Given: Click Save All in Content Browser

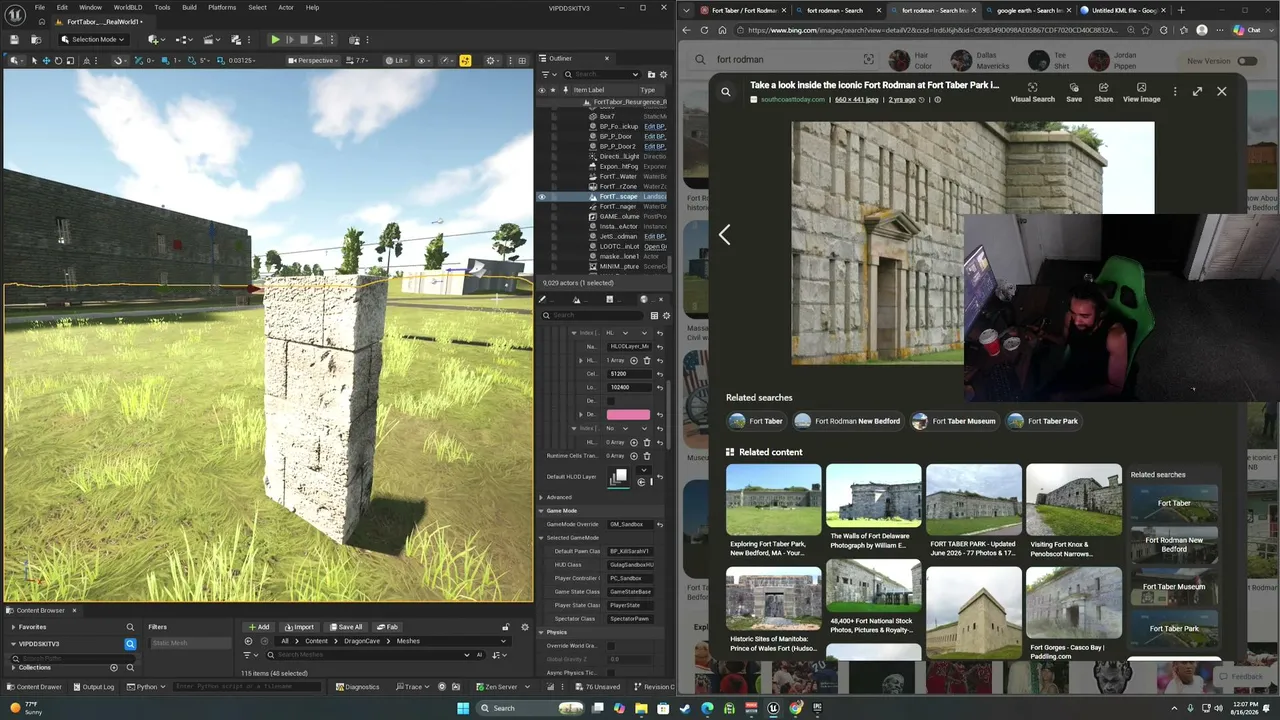Looking at the screenshot, I should pos(346,627).
